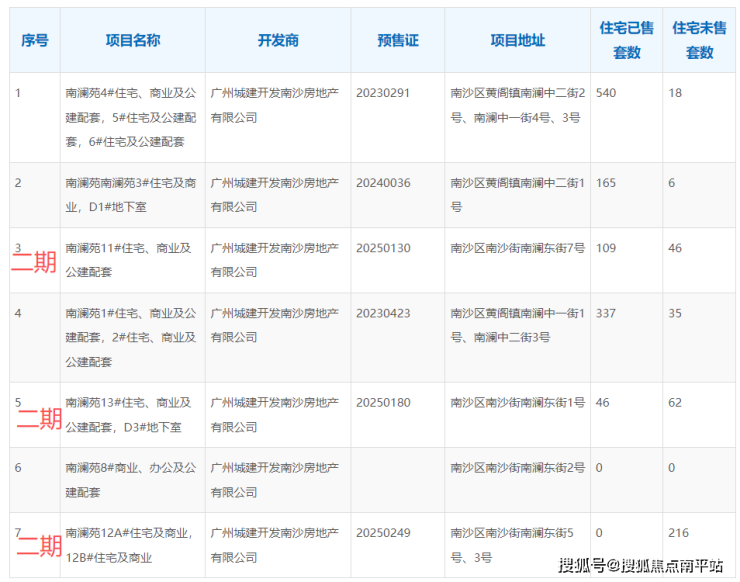Click the 项目地址 column header

click(x=517, y=41)
